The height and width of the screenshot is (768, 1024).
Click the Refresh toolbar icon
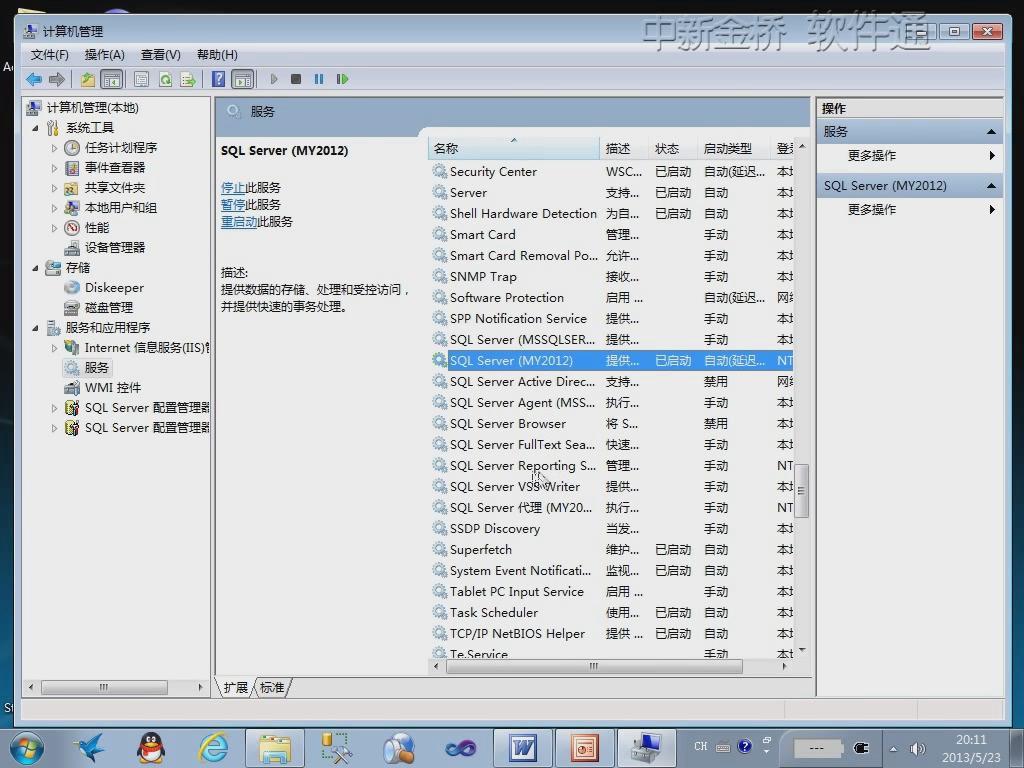pos(165,79)
